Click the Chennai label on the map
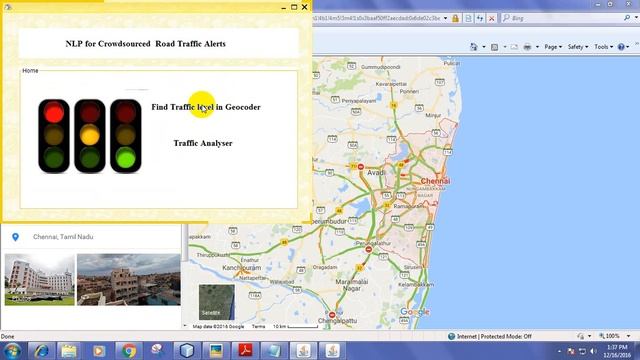This screenshot has width=640, height=360. tap(435, 181)
